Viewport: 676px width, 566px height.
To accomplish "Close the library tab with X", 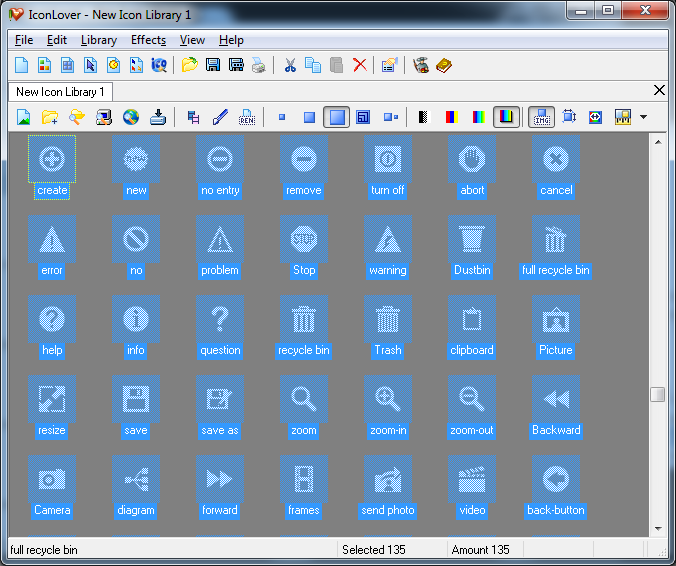I will point(659,90).
